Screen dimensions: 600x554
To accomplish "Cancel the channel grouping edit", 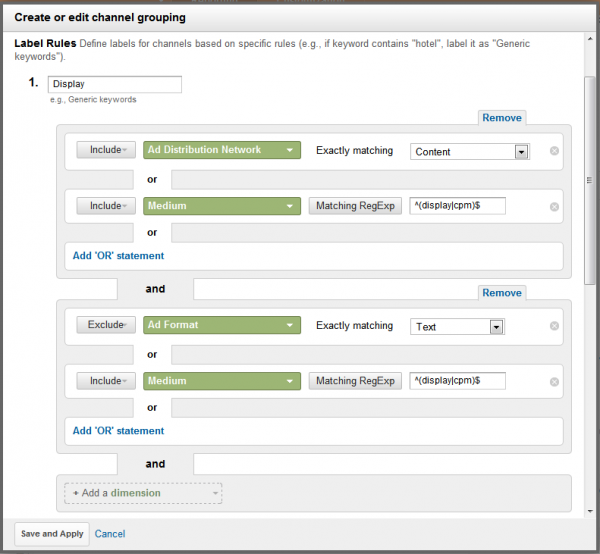I will tap(109, 534).
